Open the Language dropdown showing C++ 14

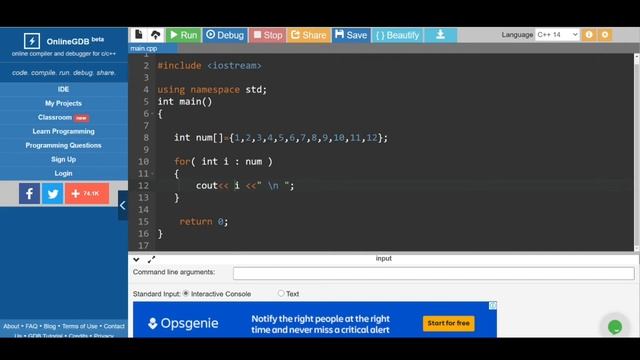tap(557, 35)
